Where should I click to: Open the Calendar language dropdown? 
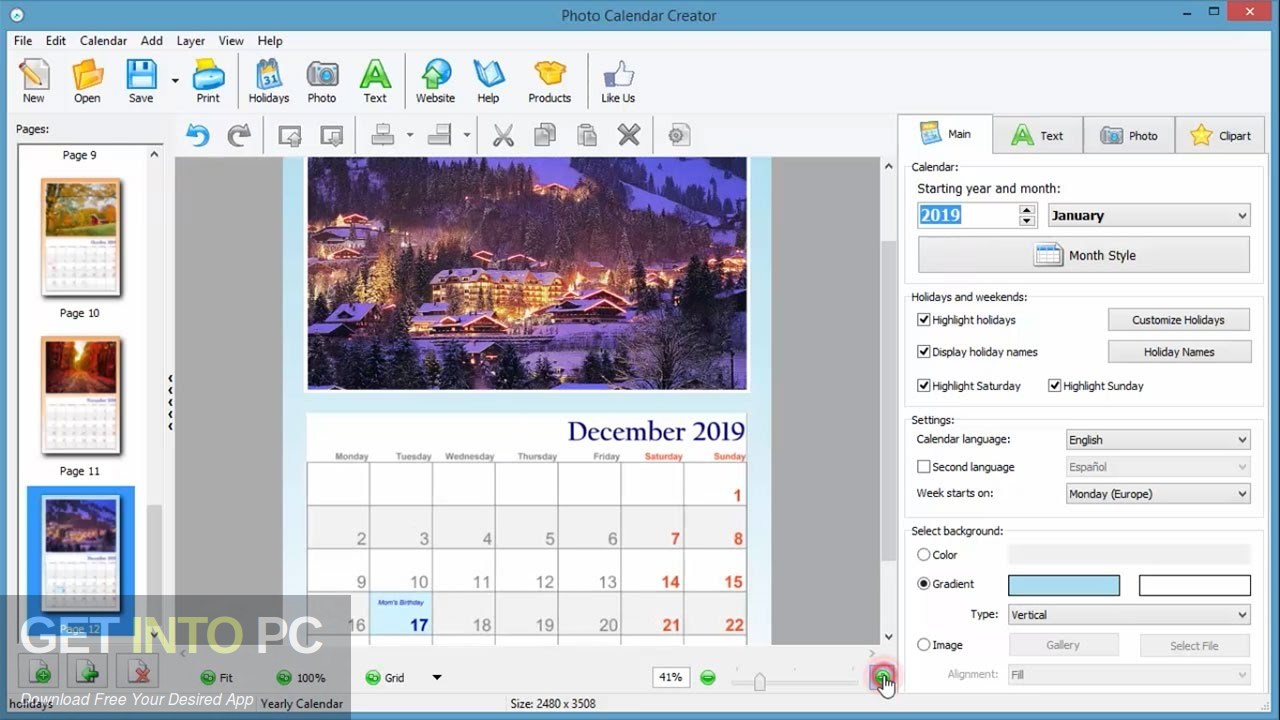tap(1158, 440)
